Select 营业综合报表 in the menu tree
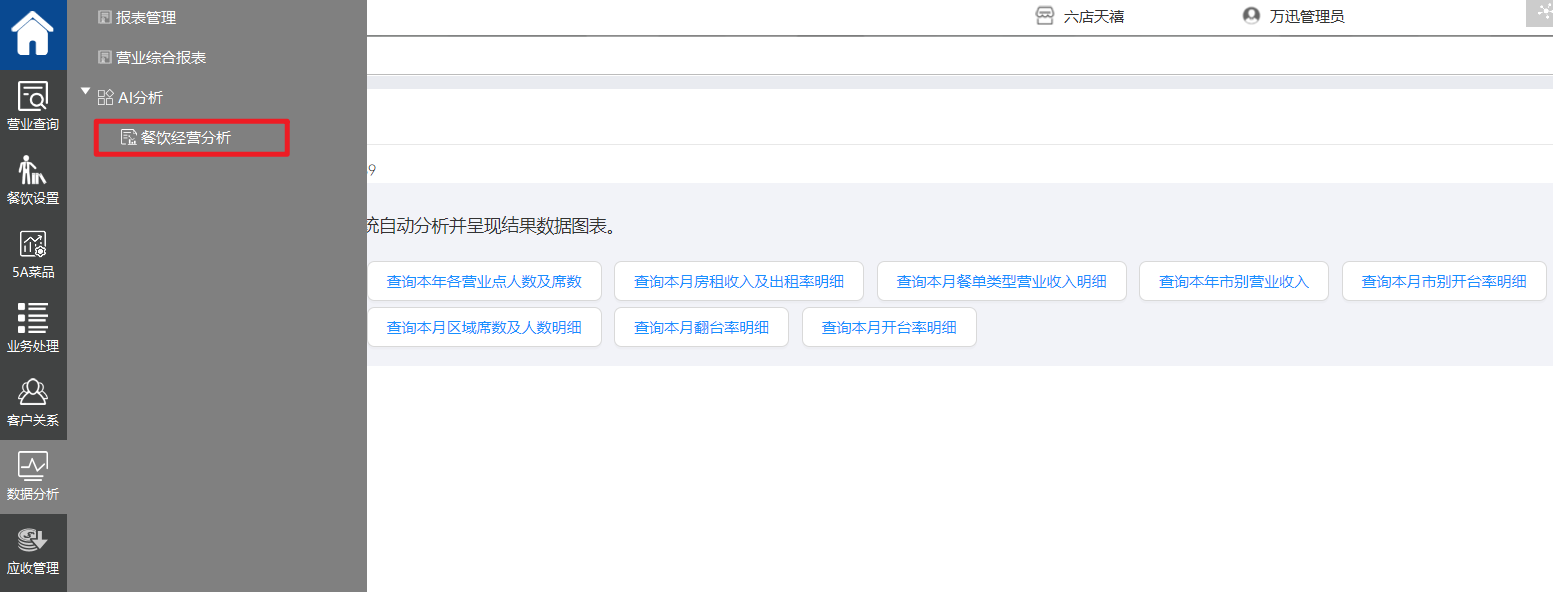Screen dimensions: 1553x592 click(161, 57)
